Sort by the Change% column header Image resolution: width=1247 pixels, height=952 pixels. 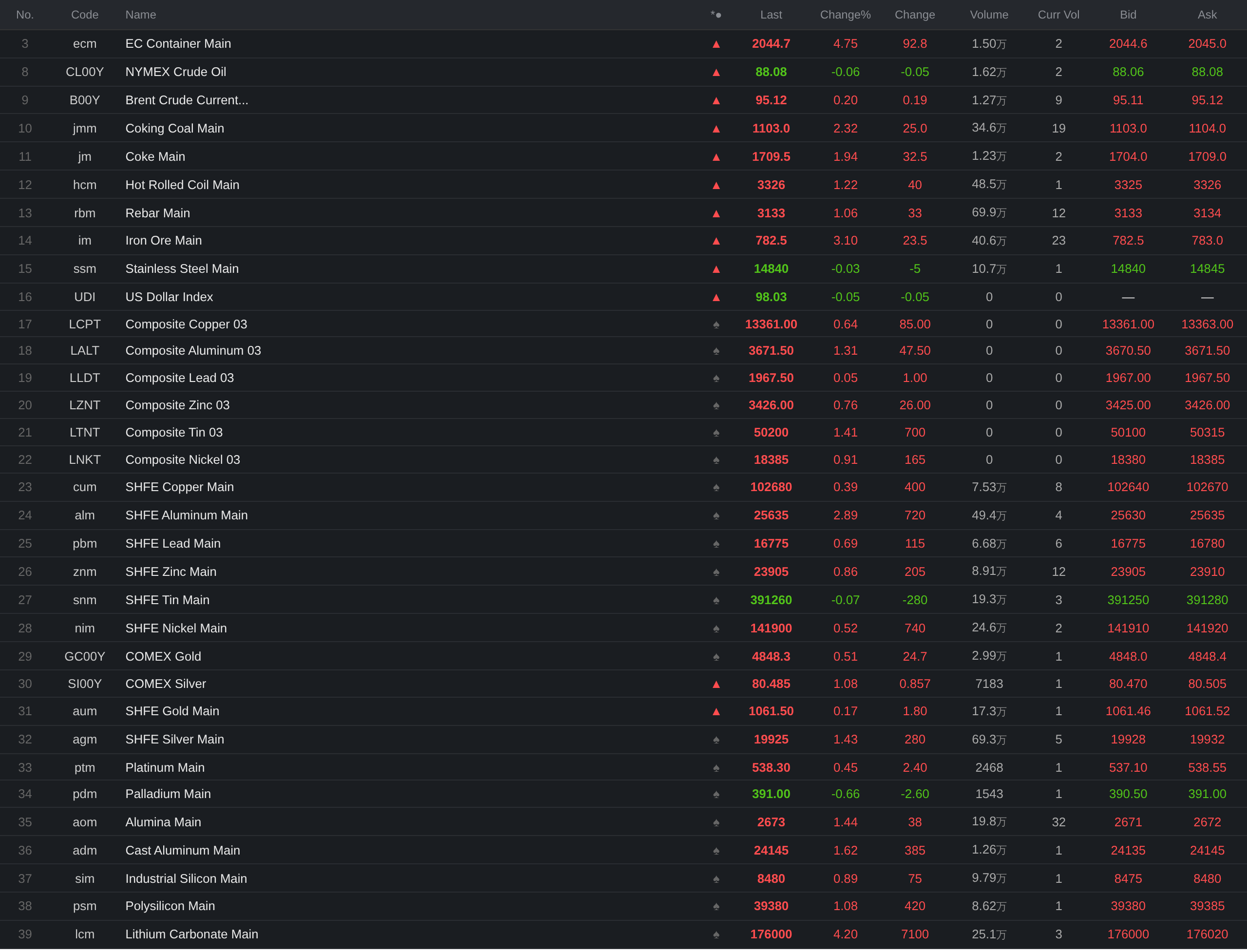click(x=845, y=15)
